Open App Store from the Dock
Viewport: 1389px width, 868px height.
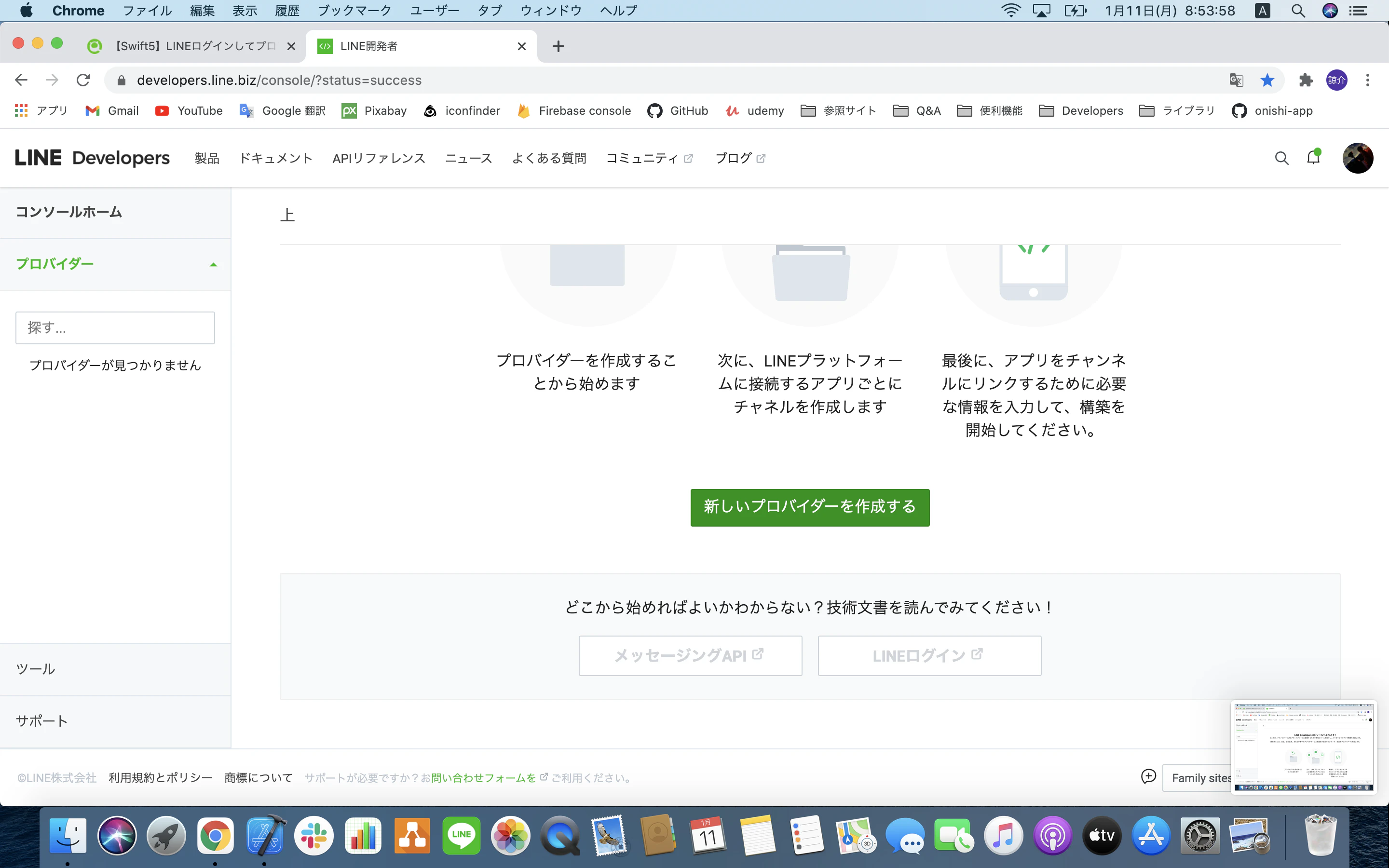(1151, 835)
